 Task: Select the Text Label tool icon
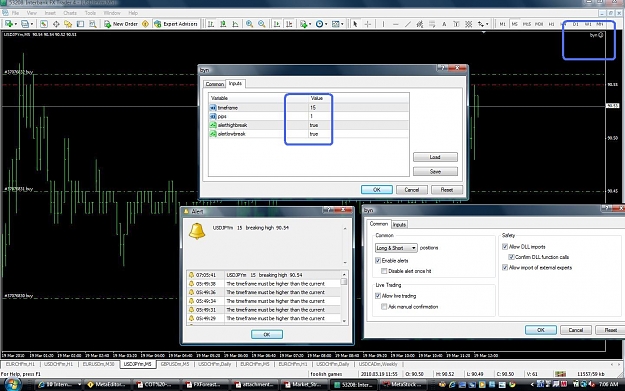456,24
